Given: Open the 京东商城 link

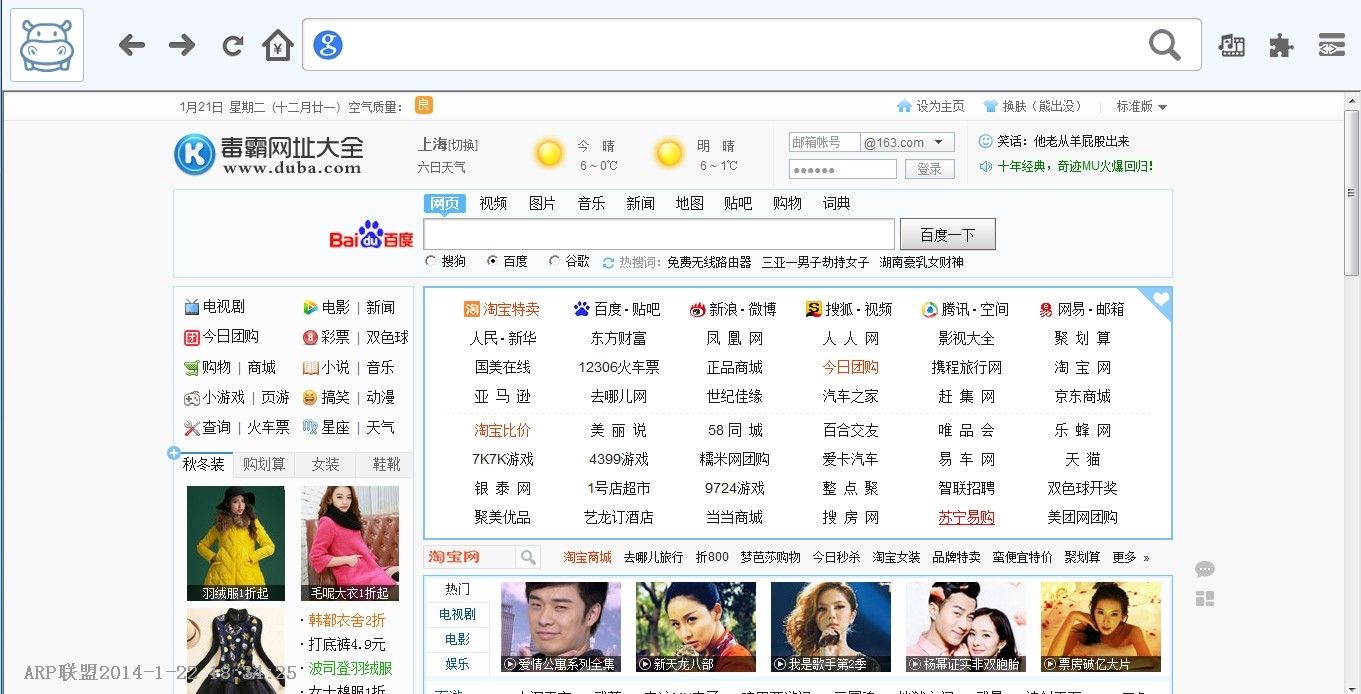Looking at the screenshot, I should 1082,396.
